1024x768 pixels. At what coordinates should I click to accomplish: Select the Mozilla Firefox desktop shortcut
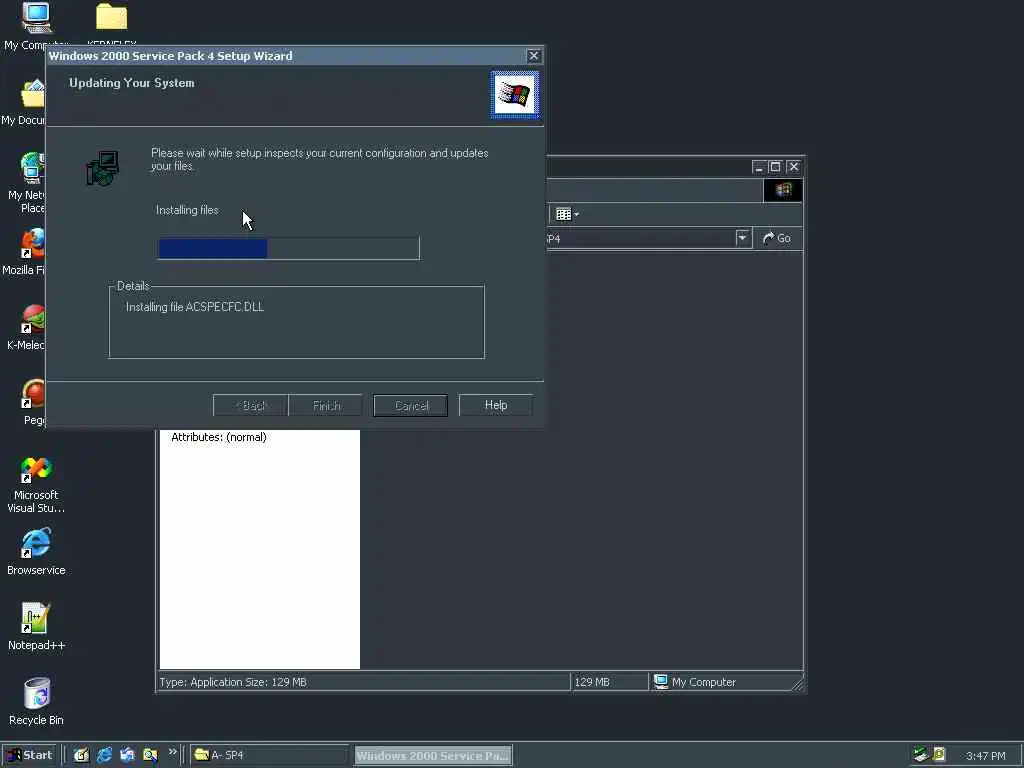coord(33,243)
